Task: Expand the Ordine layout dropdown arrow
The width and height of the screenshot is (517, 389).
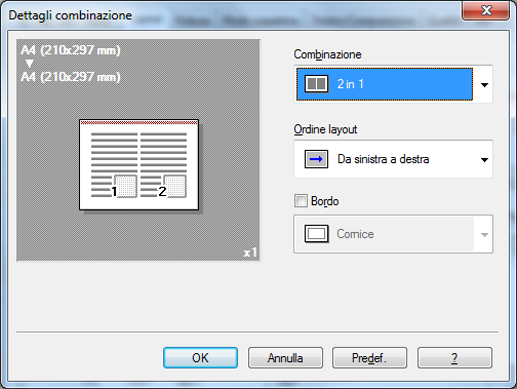Action: coord(484,160)
